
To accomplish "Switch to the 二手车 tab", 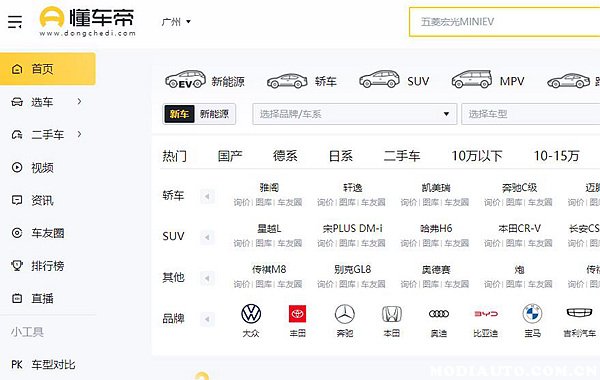I will 402,156.
